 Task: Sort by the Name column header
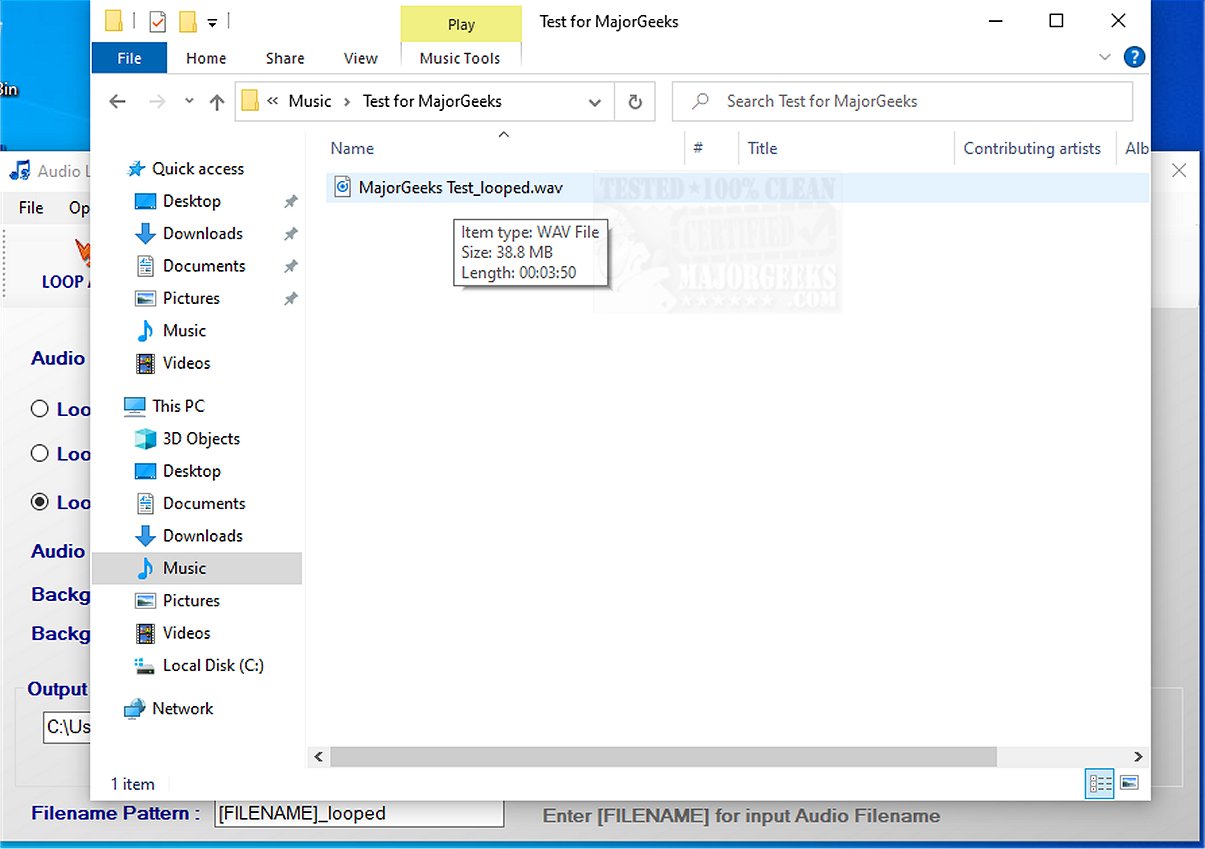pos(352,148)
